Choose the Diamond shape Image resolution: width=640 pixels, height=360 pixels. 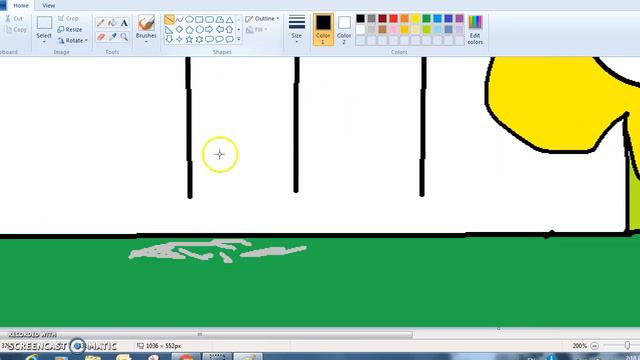179,29
